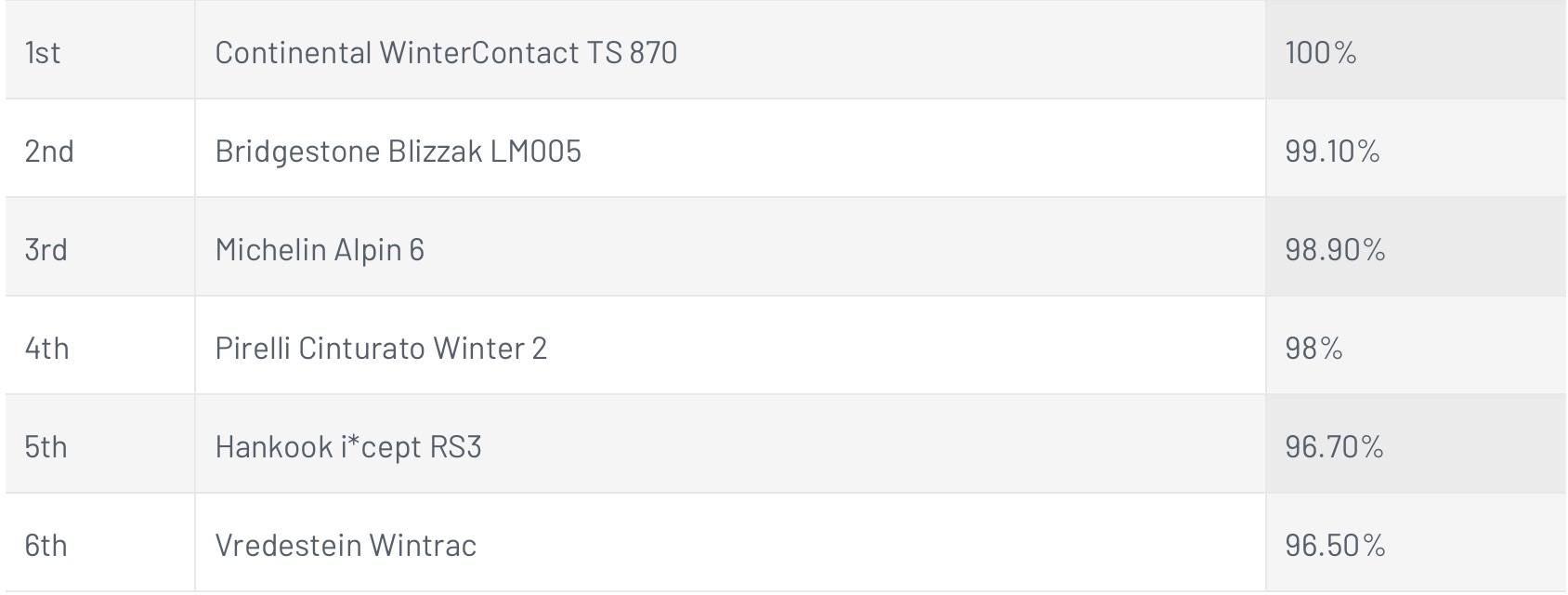Click the 5th rank cell
This screenshot has height=595, width=1568.
point(100,444)
